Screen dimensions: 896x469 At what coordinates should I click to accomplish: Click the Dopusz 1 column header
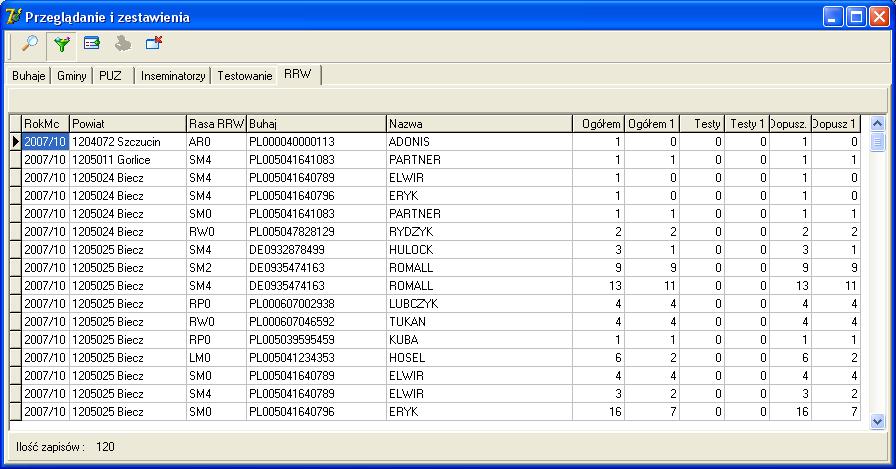pos(836,124)
